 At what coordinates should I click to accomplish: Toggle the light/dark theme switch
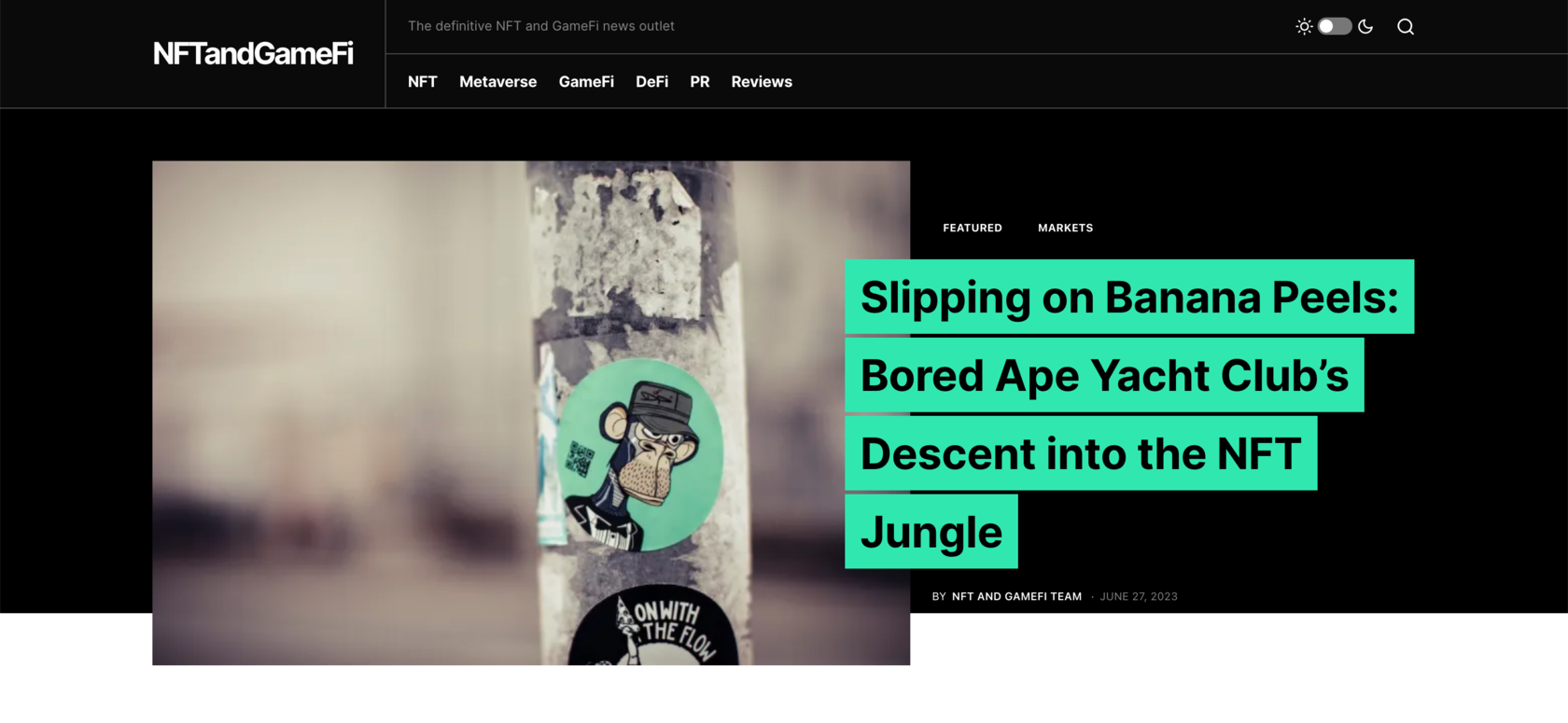click(x=1335, y=26)
